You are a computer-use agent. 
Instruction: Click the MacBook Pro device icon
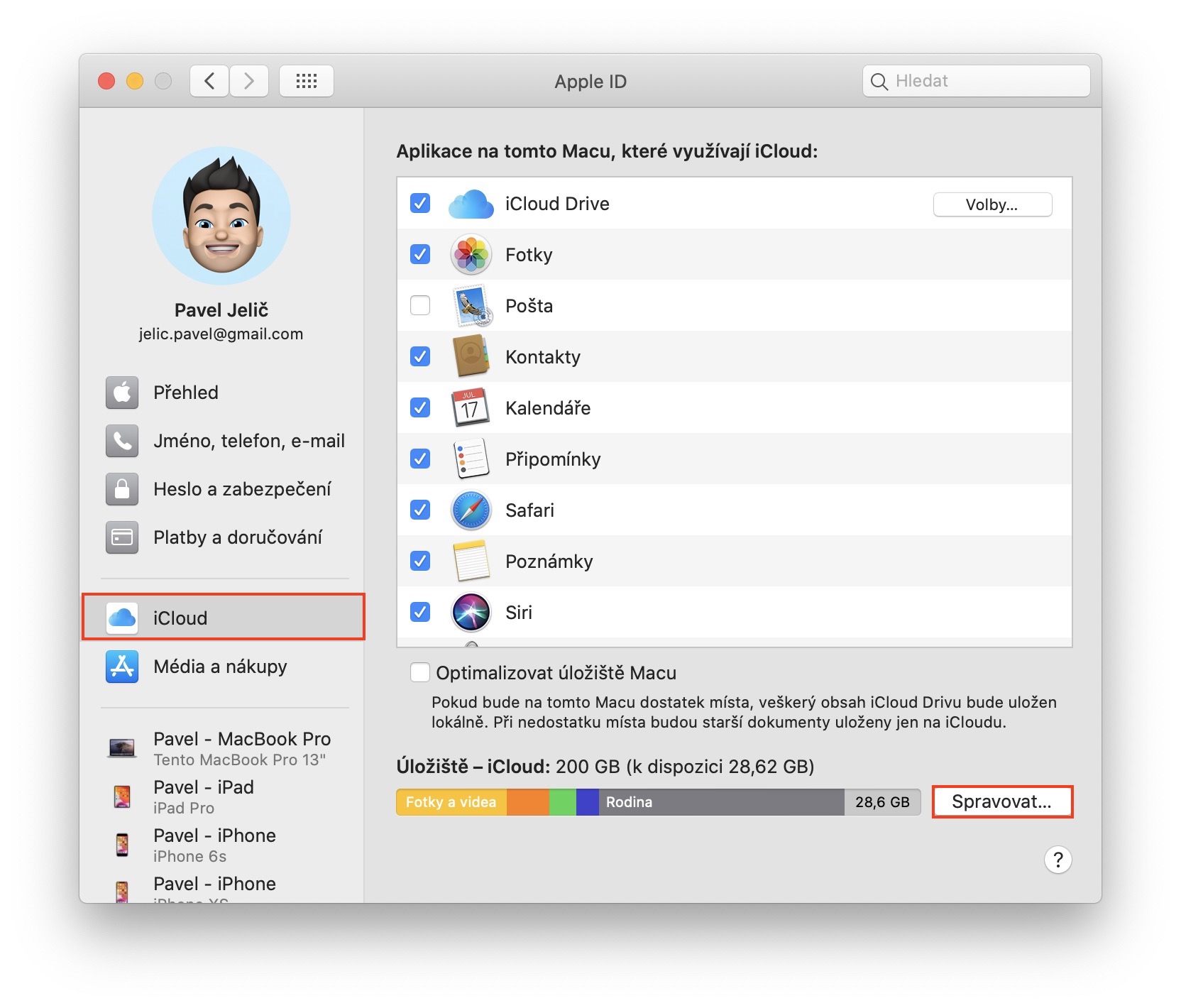(x=122, y=748)
